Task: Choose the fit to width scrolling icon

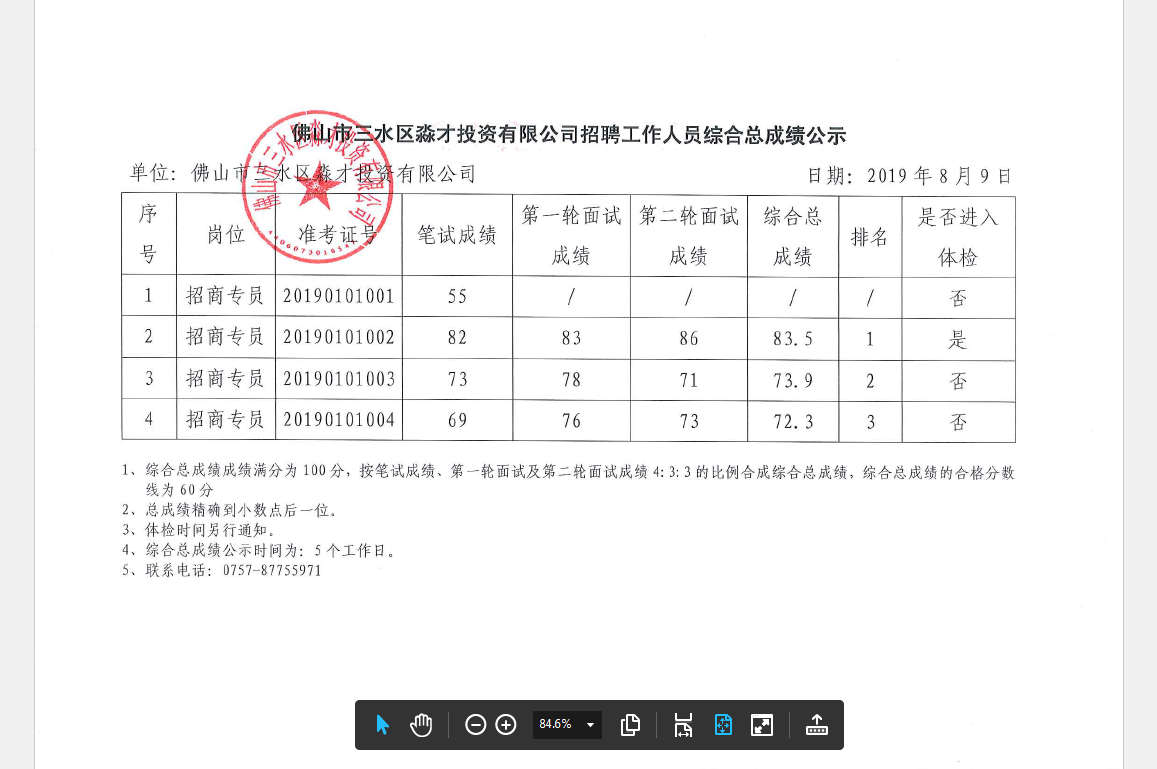Action: pyautogui.click(x=683, y=725)
